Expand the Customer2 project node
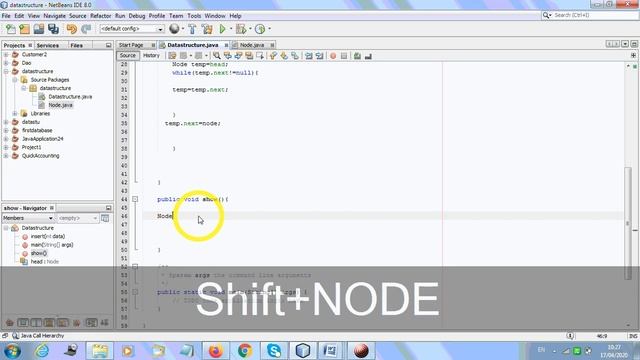640x360 pixels. point(6,54)
